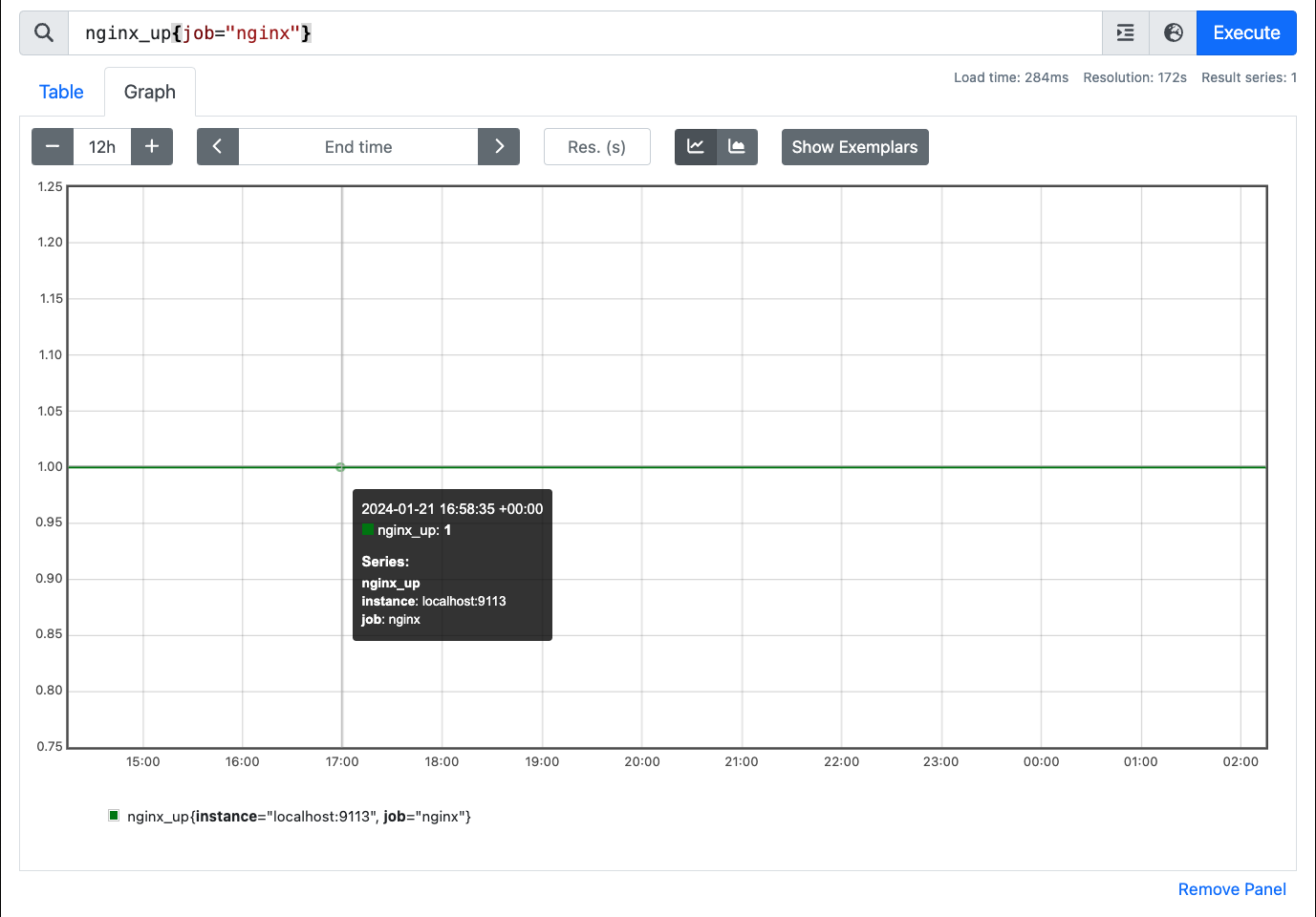
Task: Switch to stacked area chart mode
Action: point(737,147)
